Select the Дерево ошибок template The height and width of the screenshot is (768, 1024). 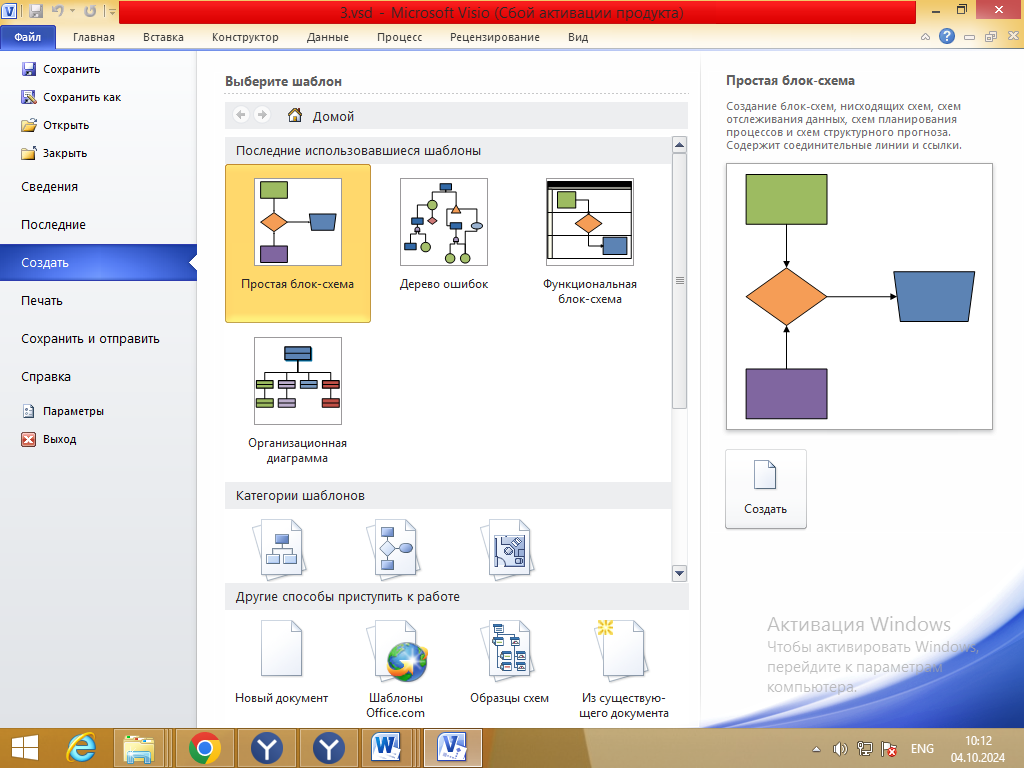point(444,235)
